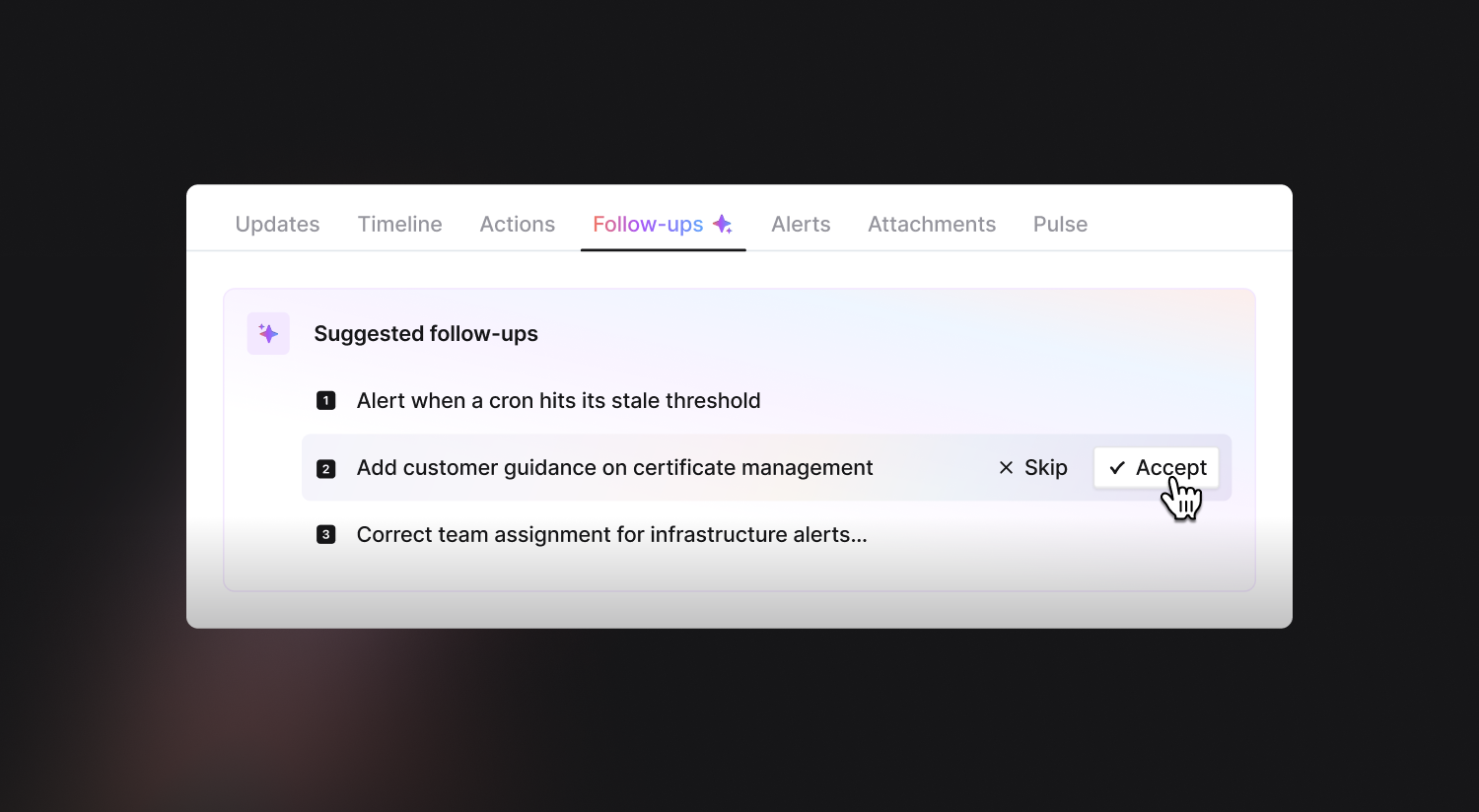Viewport: 1479px width, 812px height.
Task: Accept the certificate management follow-up
Action: pos(1157,468)
